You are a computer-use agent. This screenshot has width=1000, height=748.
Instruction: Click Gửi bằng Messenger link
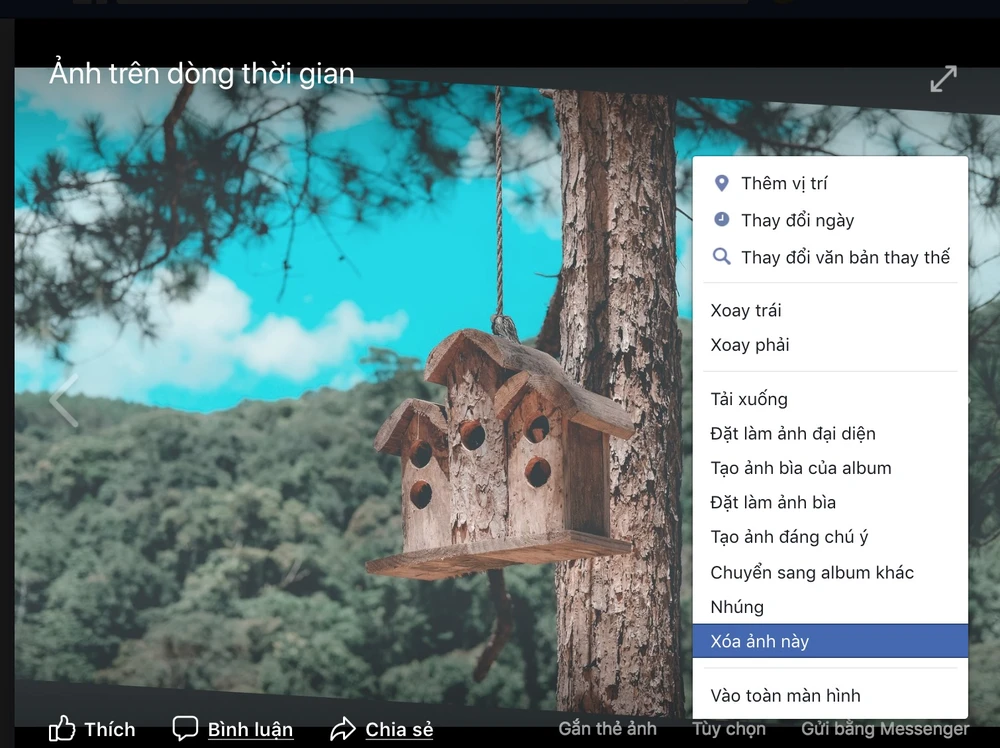click(x=885, y=729)
